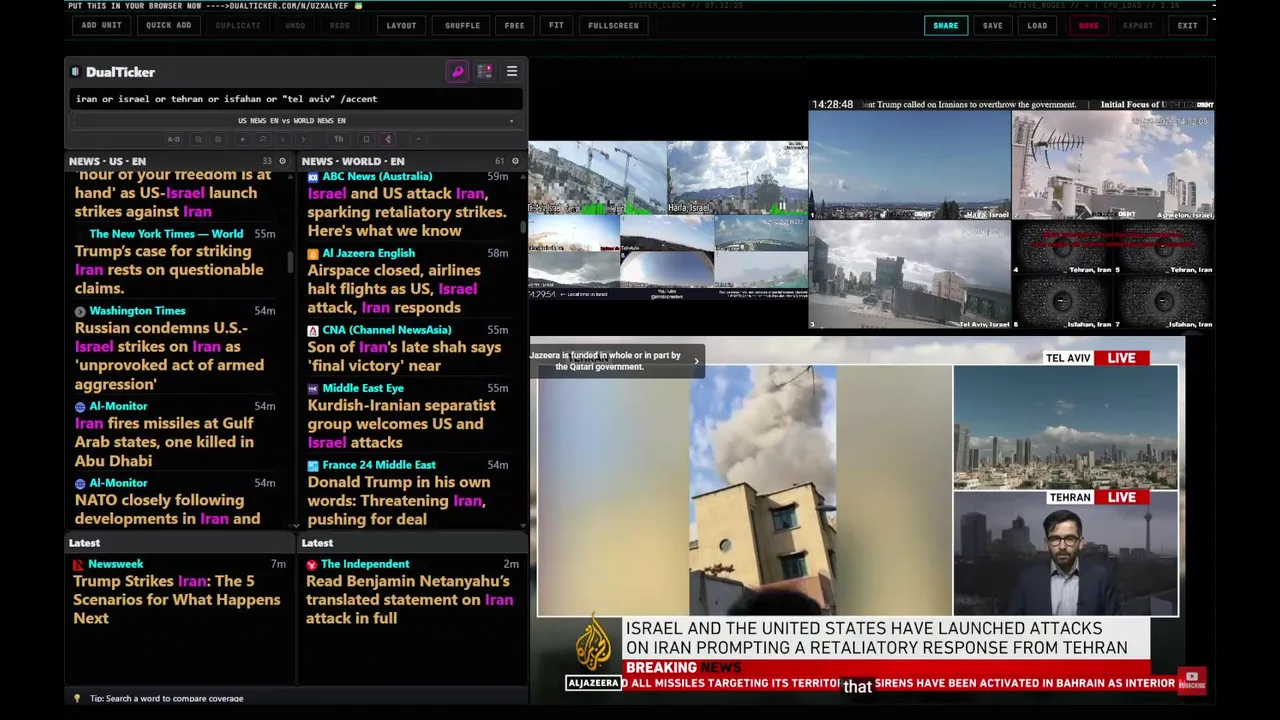Click the Al Jazeera TEHRAN LIVE reporter feed

(1066, 553)
